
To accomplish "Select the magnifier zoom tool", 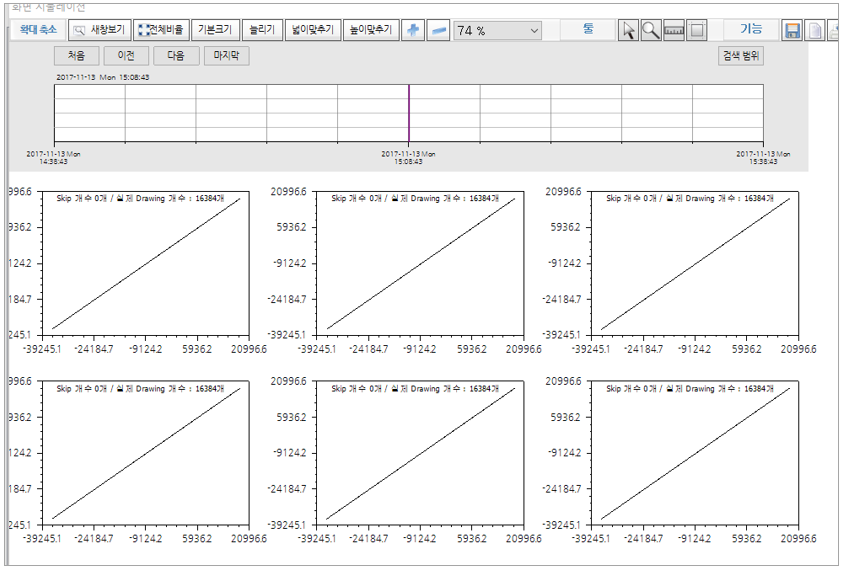I will (651, 30).
